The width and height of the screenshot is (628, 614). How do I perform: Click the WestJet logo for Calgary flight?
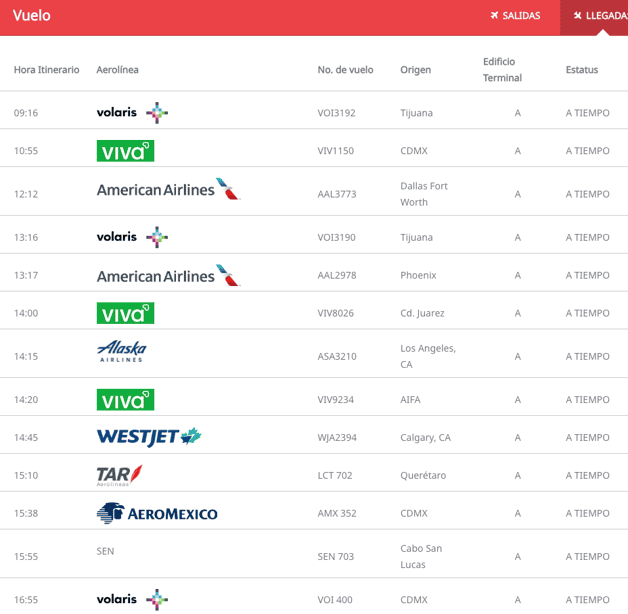(149, 437)
